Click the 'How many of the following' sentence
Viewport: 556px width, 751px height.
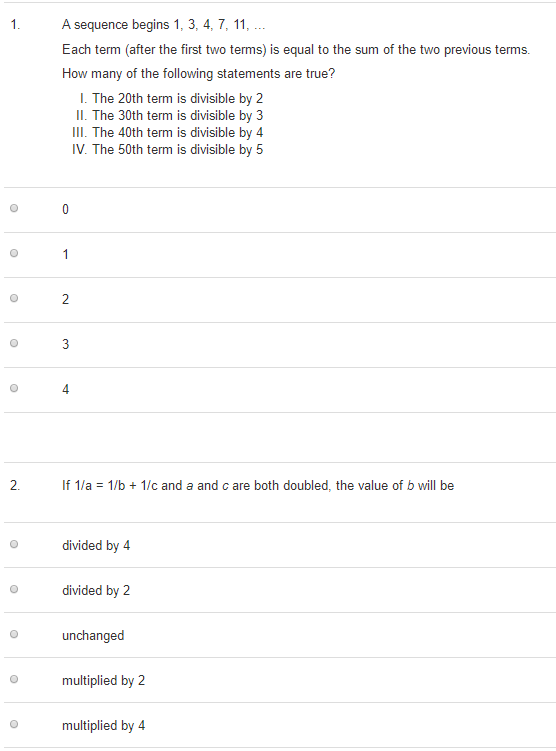click(199, 74)
